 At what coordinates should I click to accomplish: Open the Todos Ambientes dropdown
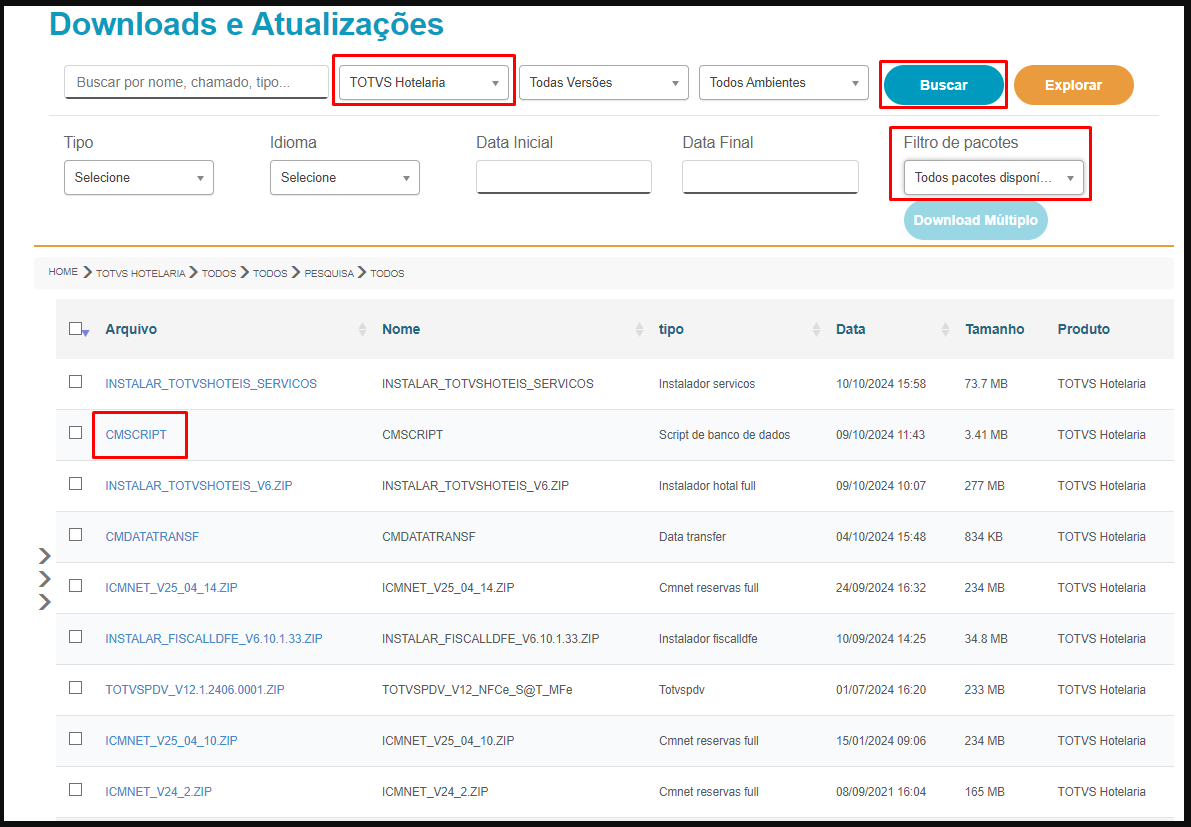click(x=784, y=82)
